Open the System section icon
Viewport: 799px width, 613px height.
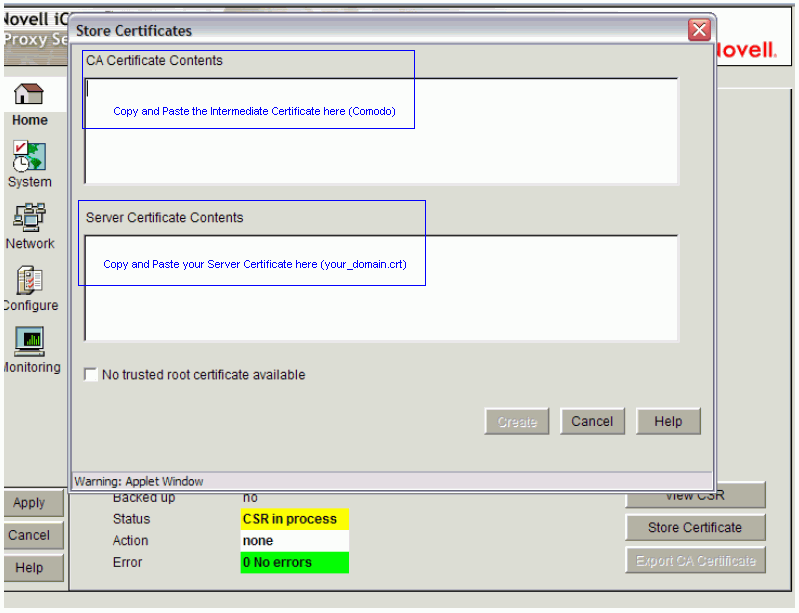pos(29,155)
